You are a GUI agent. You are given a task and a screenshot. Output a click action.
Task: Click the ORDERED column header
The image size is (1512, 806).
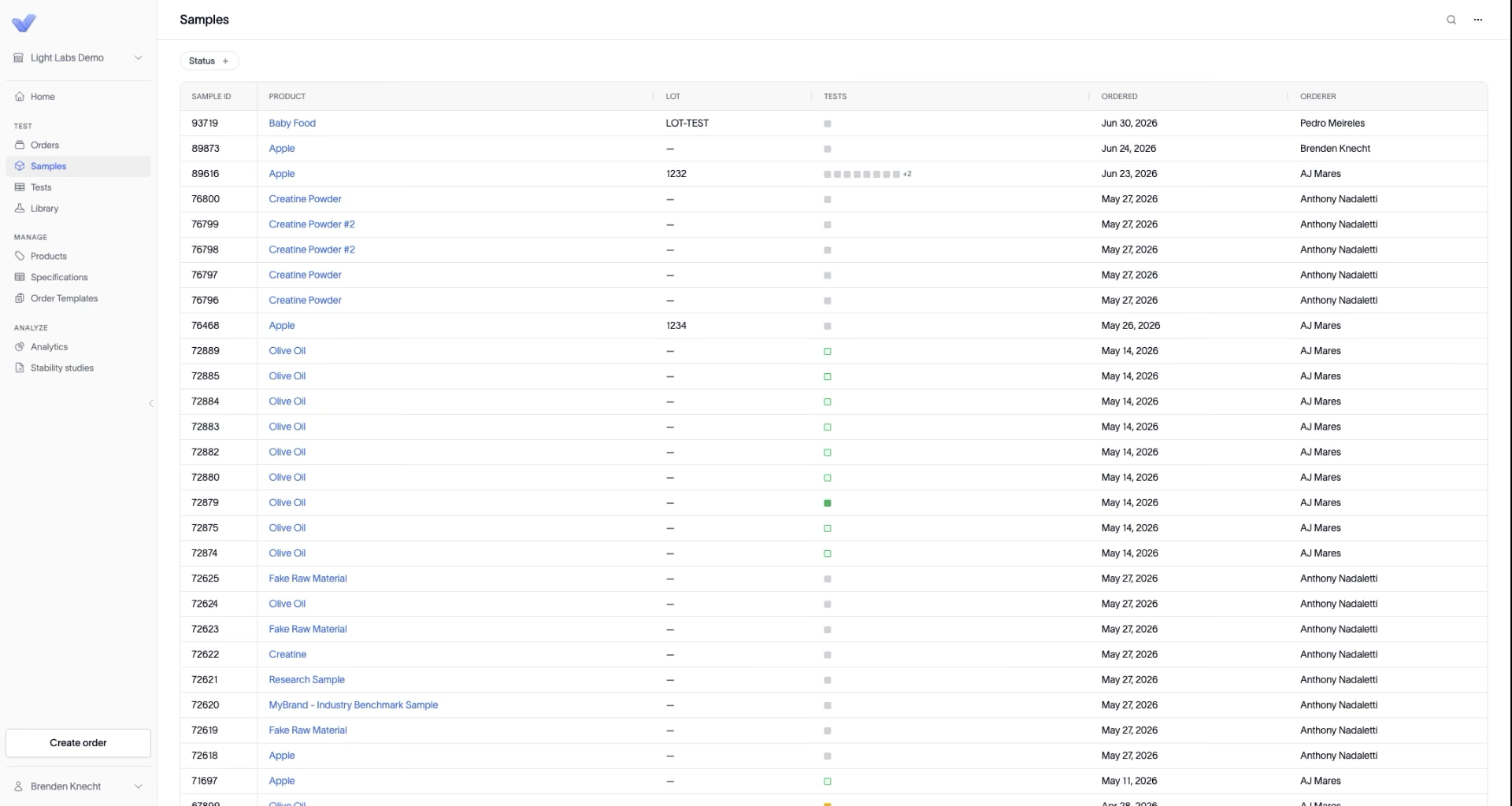tap(1119, 96)
